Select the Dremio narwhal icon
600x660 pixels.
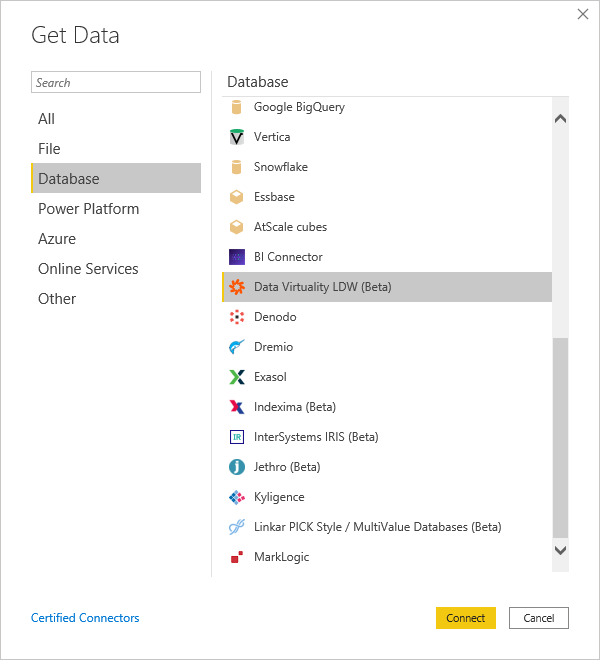pos(237,347)
